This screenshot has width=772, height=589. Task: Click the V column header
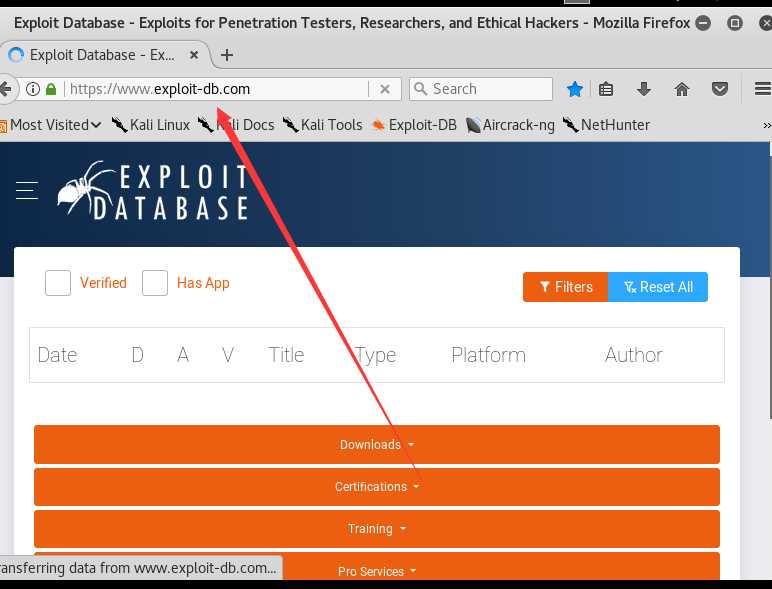[227, 355]
